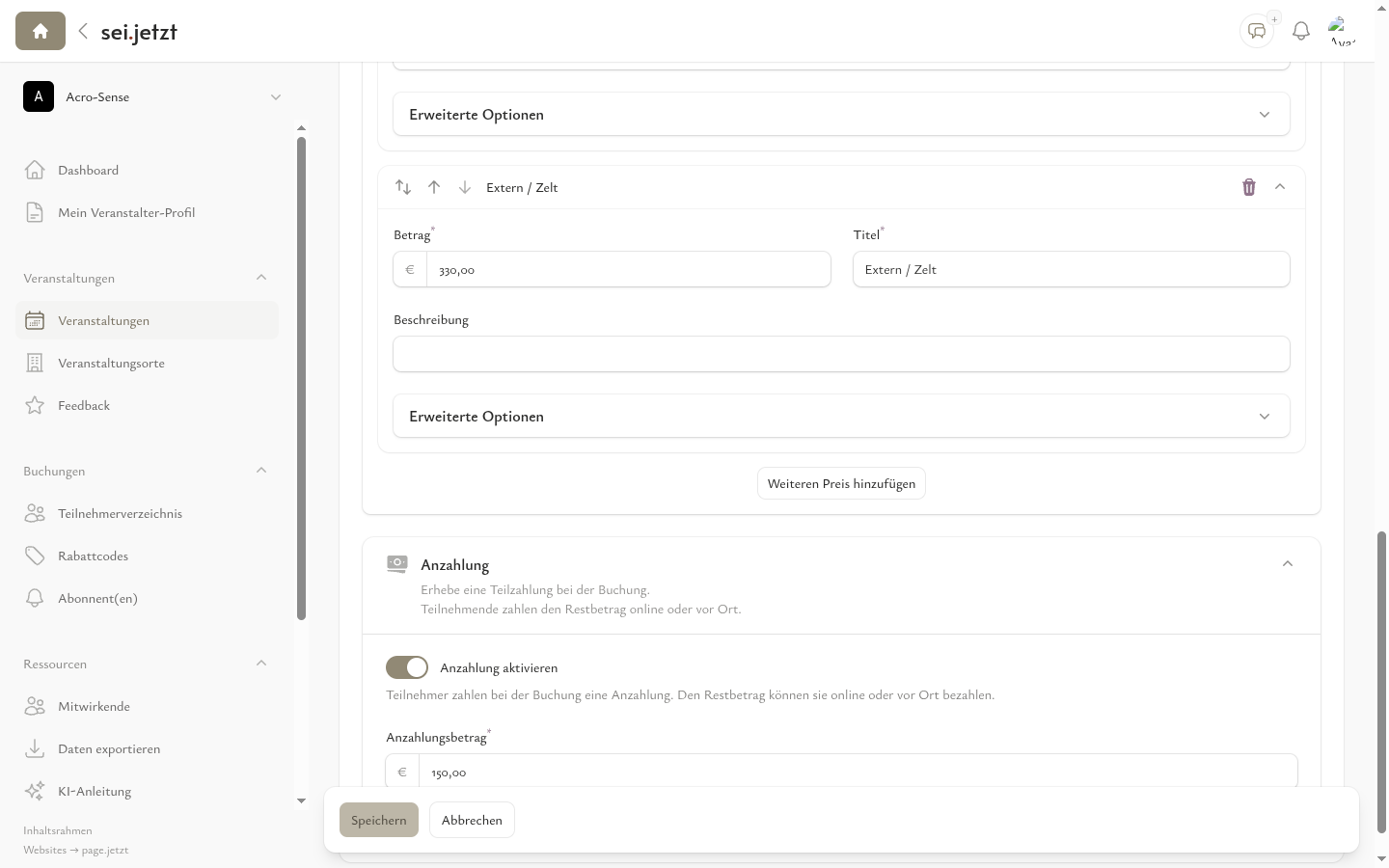Open Teilnehmerverzeichnis in the sidebar
This screenshot has width=1389, height=868.
point(120,514)
